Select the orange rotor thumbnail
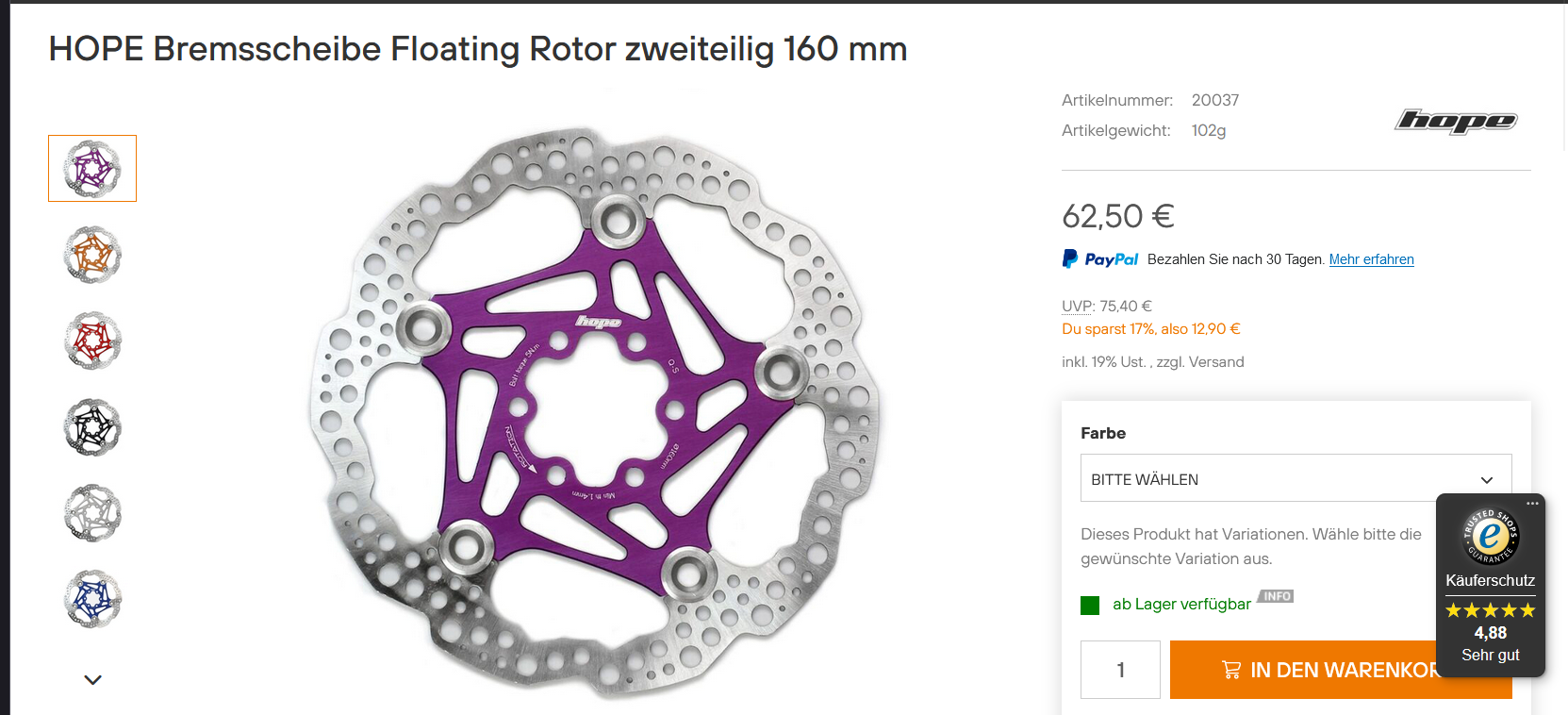 (92, 255)
